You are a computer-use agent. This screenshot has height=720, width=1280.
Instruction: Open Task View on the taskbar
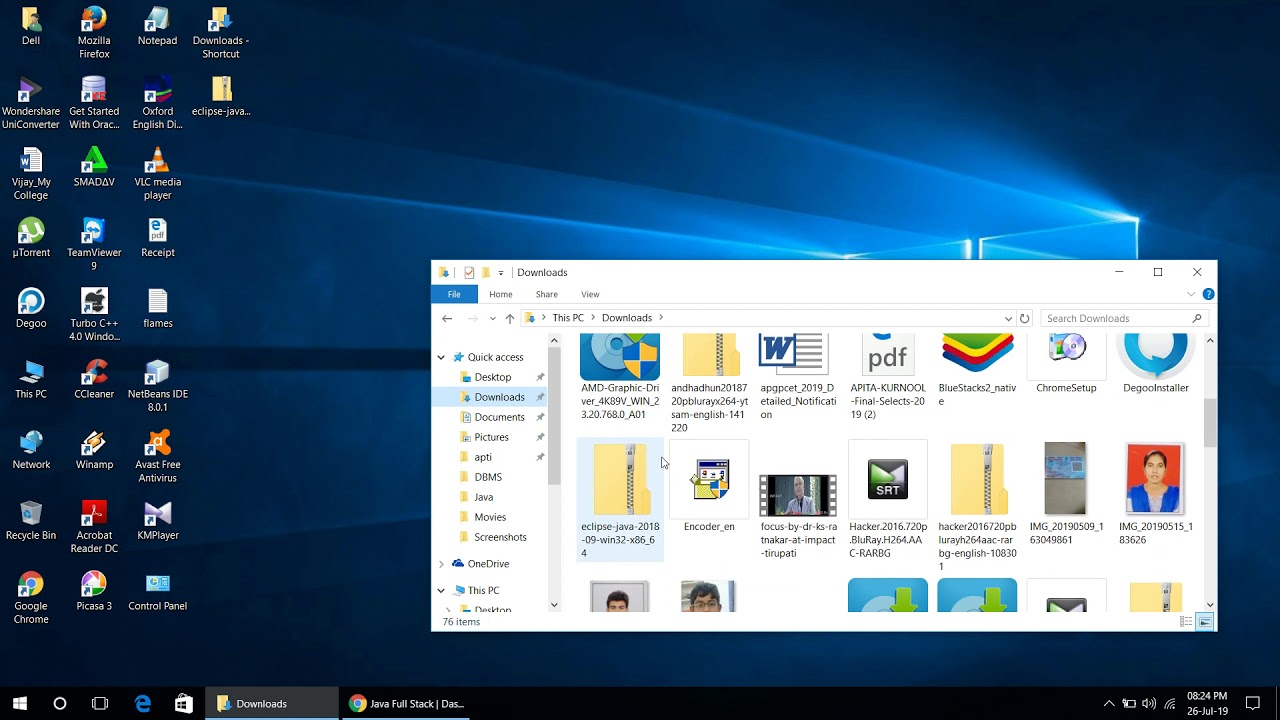point(100,704)
